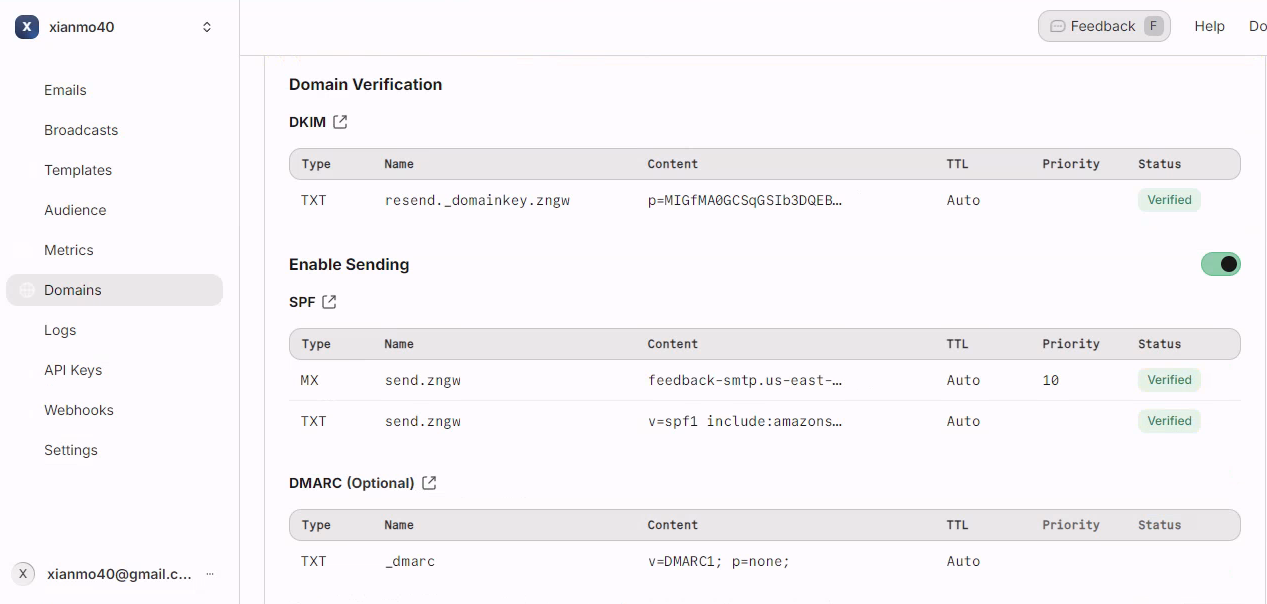Click the Feedback button
This screenshot has width=1267, height=604.
(x=1103, y=26)
